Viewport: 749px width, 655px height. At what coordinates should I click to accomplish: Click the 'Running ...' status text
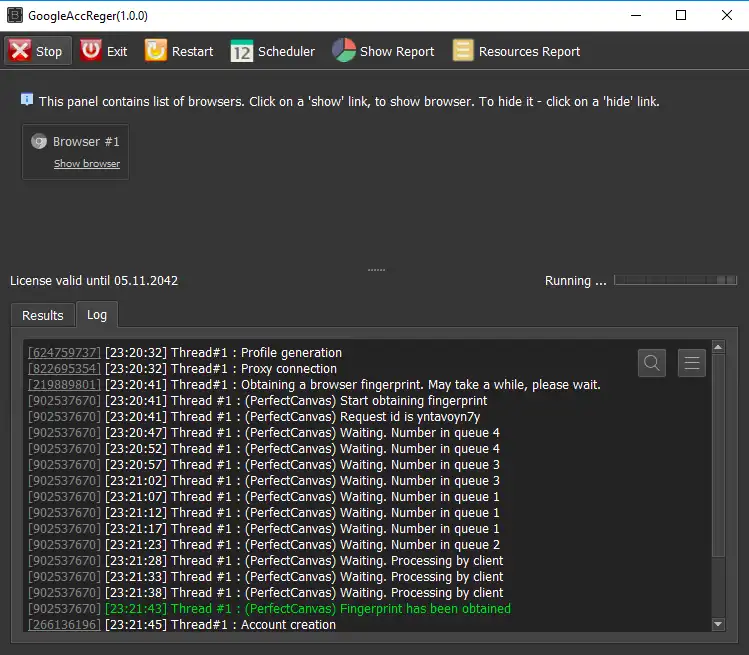(576, 280)
